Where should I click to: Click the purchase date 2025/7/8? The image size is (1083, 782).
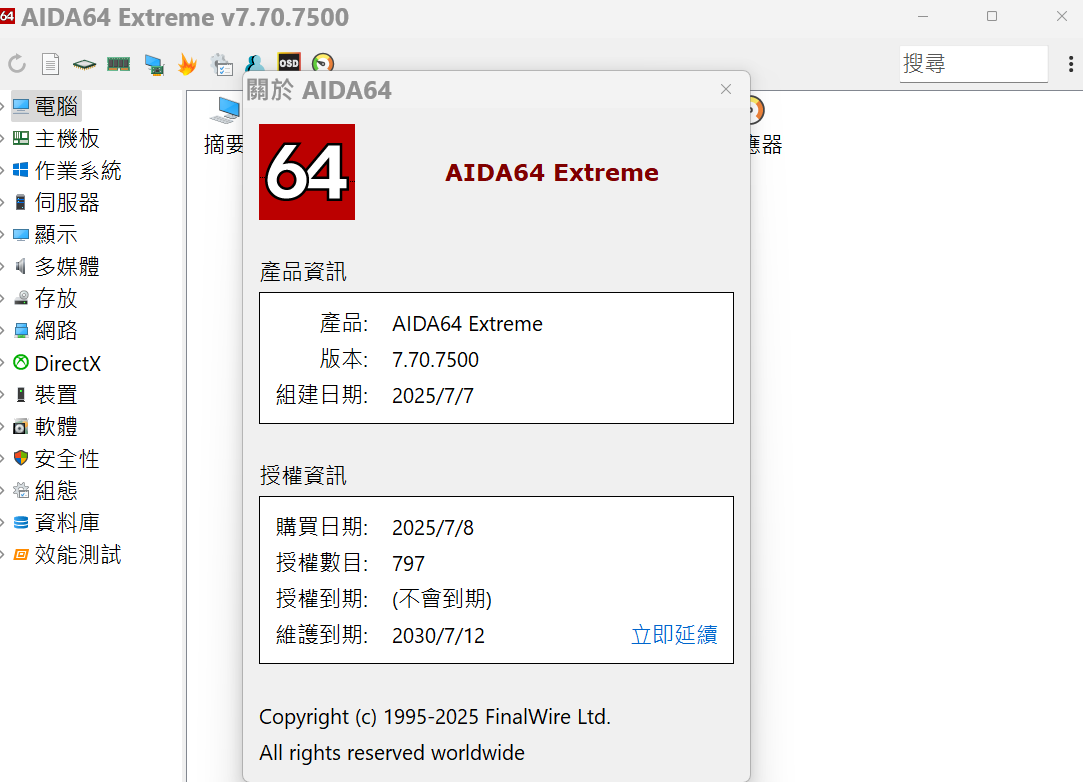[x=432, y=527]
